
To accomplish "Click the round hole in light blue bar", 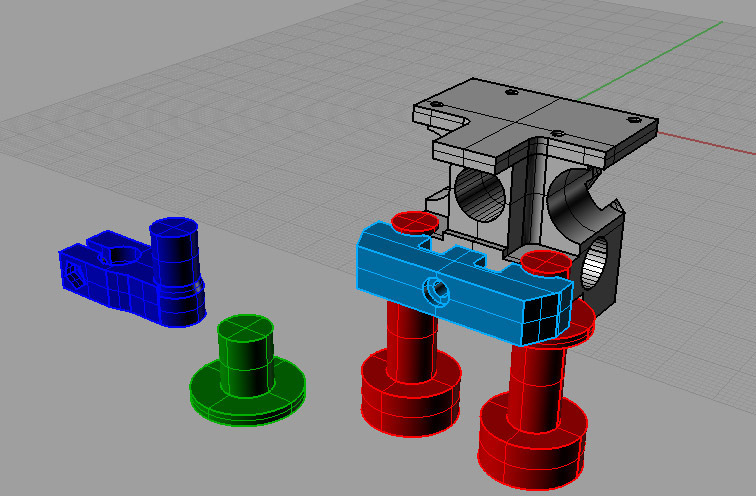I will [x=436, y=291].
